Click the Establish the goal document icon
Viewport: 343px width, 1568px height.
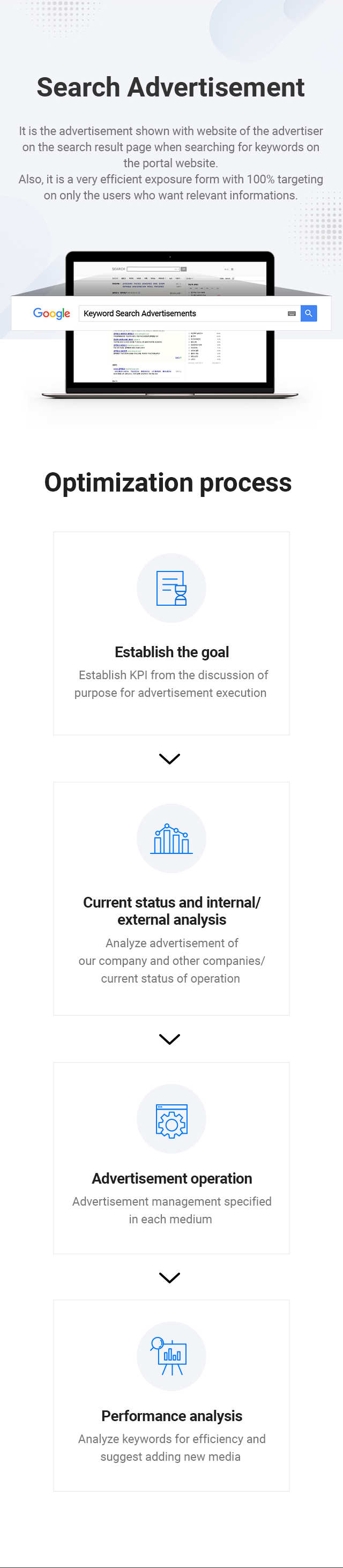coord(171,588)
